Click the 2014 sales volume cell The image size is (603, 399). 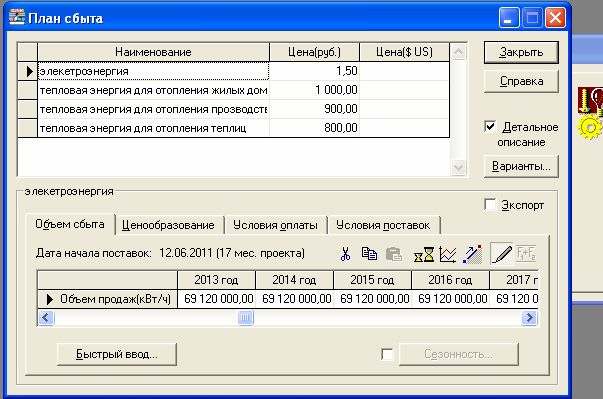click(x=295, y=299)
